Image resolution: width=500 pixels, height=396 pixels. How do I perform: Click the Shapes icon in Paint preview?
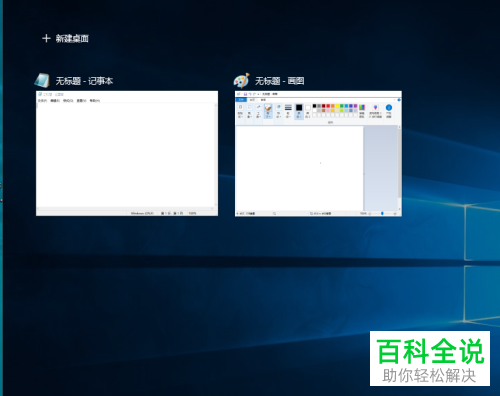click(278, 107)
